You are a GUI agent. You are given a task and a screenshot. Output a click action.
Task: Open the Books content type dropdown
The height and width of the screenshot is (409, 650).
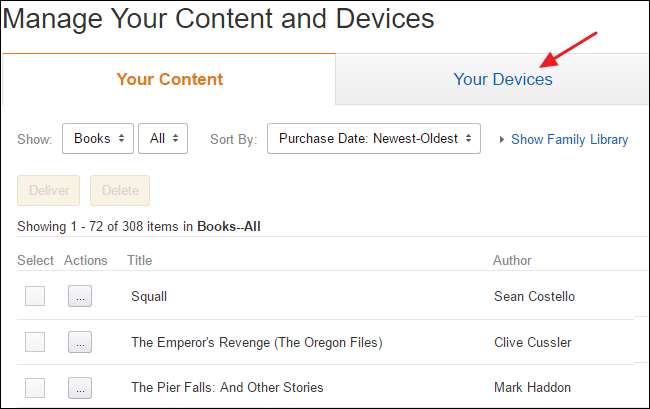click(97, 139)
